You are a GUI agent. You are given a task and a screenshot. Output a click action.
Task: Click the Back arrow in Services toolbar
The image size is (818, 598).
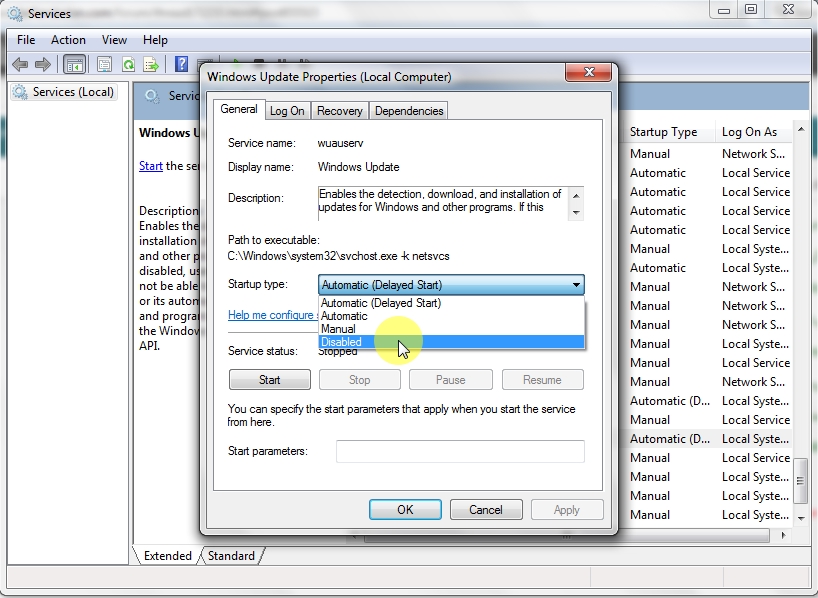pos(20,65)
